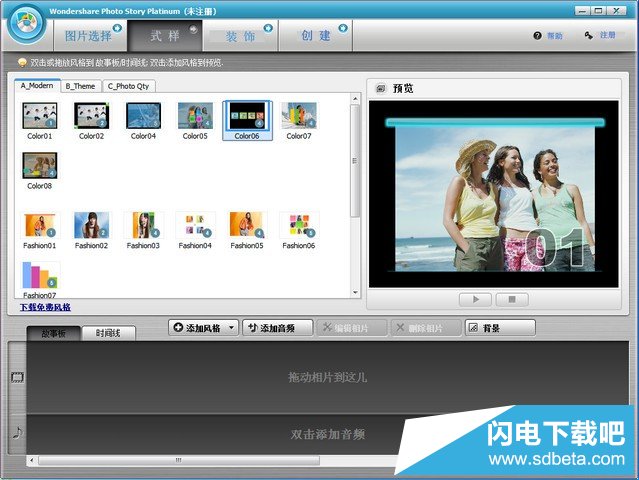This screenshot has height=480, width=639.
Task: Click the Wondershare Photo Story logo icon
Action: coord(27,24)
